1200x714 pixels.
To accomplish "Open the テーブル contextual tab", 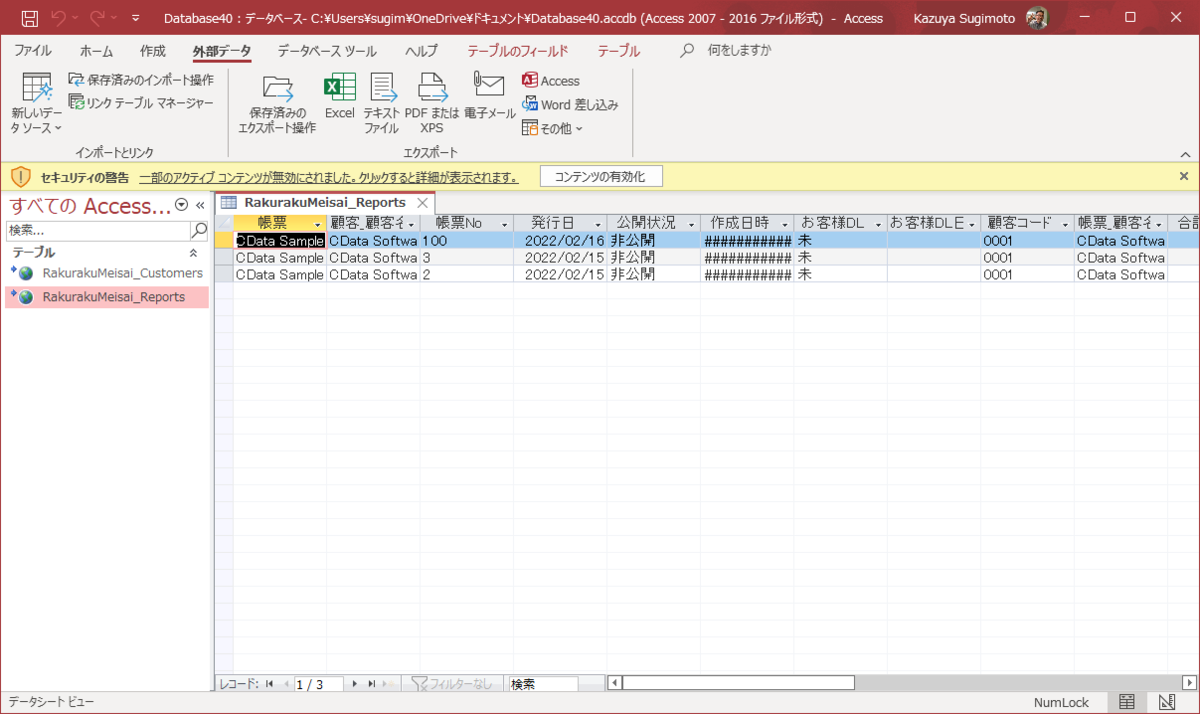I will point(619,51).
